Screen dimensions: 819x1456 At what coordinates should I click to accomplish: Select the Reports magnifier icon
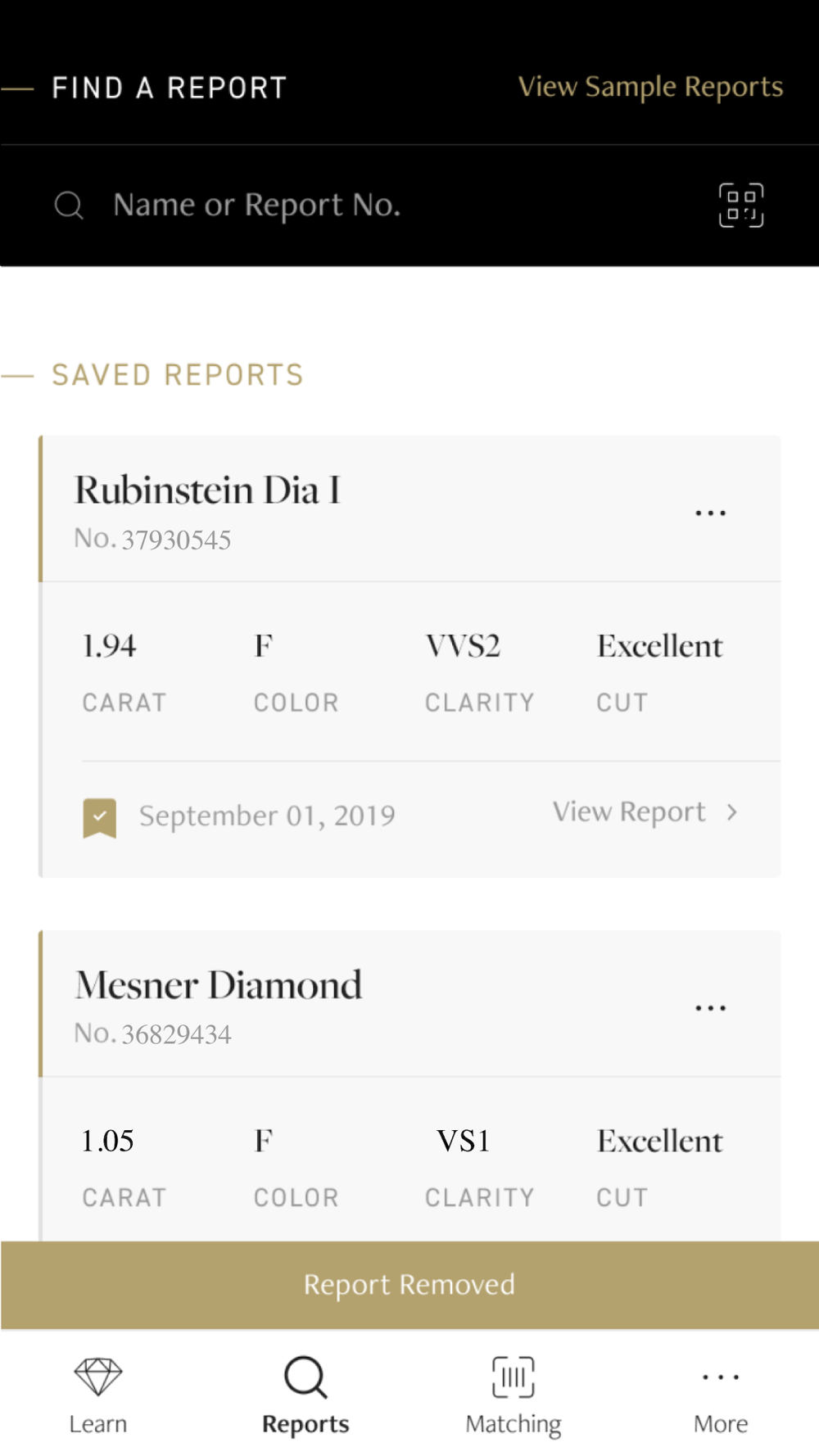(x=305, y=1377)
